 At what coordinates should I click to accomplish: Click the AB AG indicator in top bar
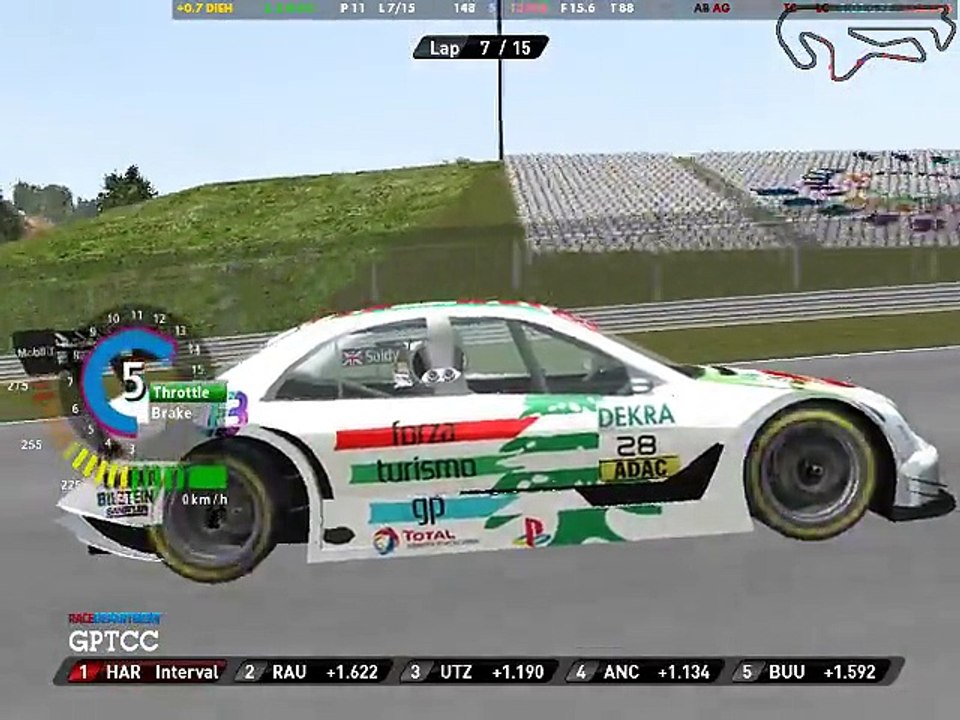712,9
